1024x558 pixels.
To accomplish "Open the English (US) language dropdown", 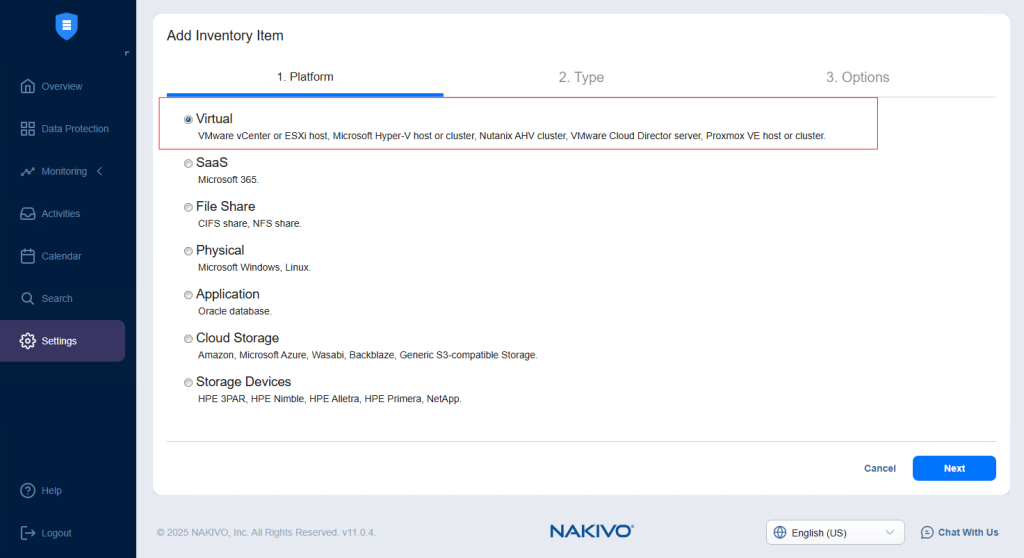I will [835, 533].
